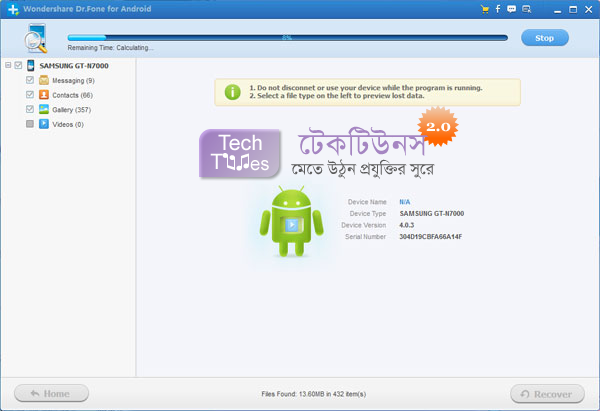Click the Messaging envelope icon
This screenshot has width=600, height=411.
point(44,80)
